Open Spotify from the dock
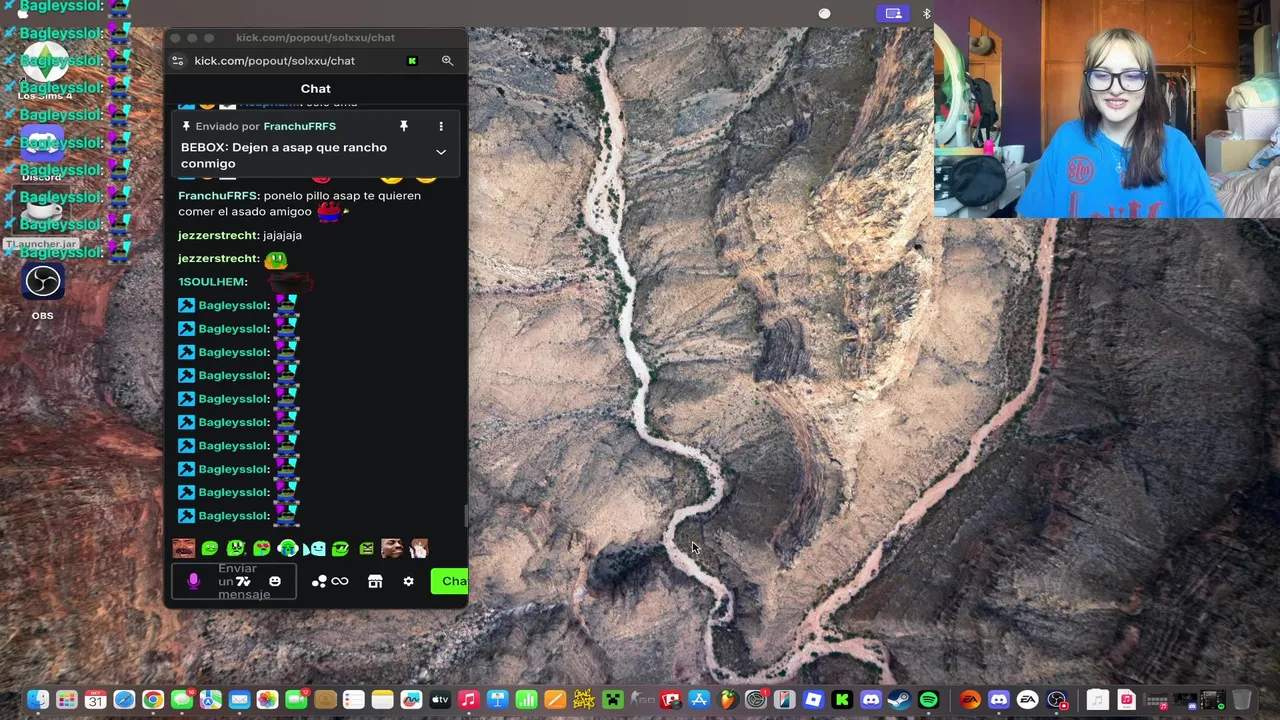This screenshot has width=1280, height=720. click(x=928, y=700)
